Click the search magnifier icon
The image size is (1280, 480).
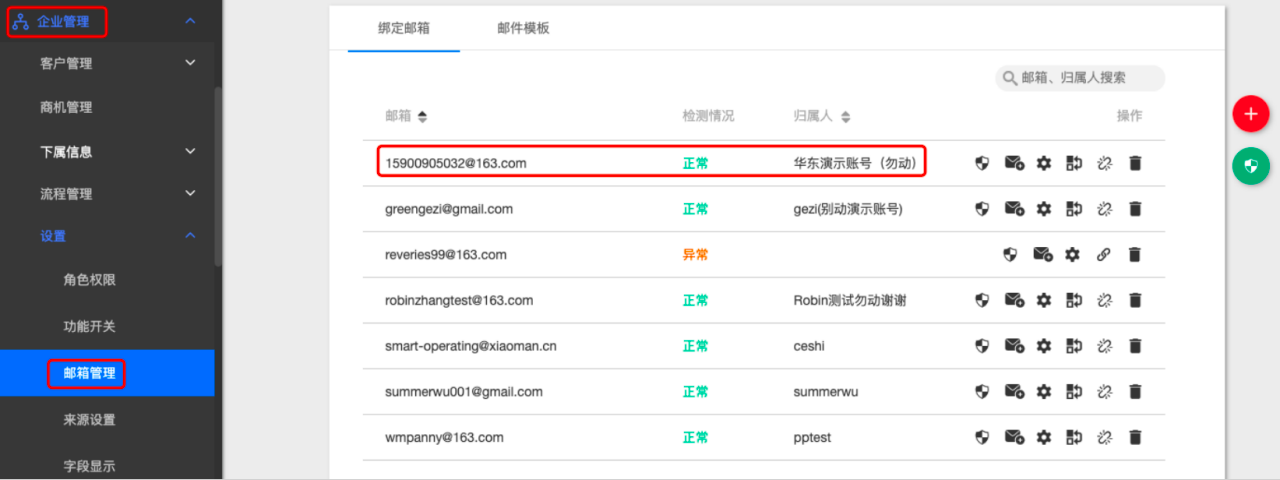click(x=1009, y=78)
